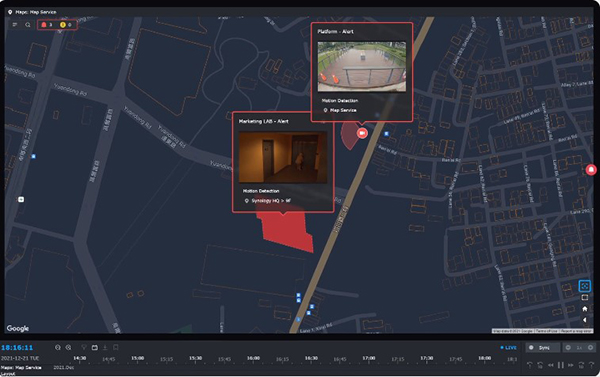The image size is (600, 377).
Task: Click the 18:00 timeline marker
Action: tap(484, 358)
